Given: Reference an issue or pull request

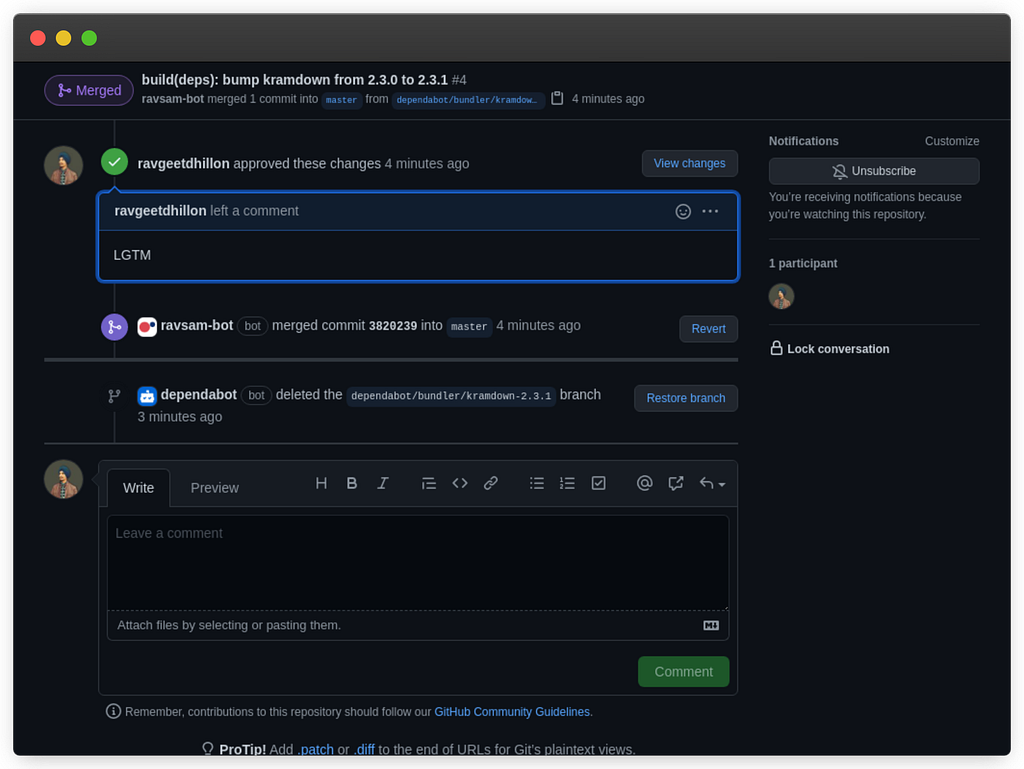Looking at the screenshot, I should coord(675,484).
